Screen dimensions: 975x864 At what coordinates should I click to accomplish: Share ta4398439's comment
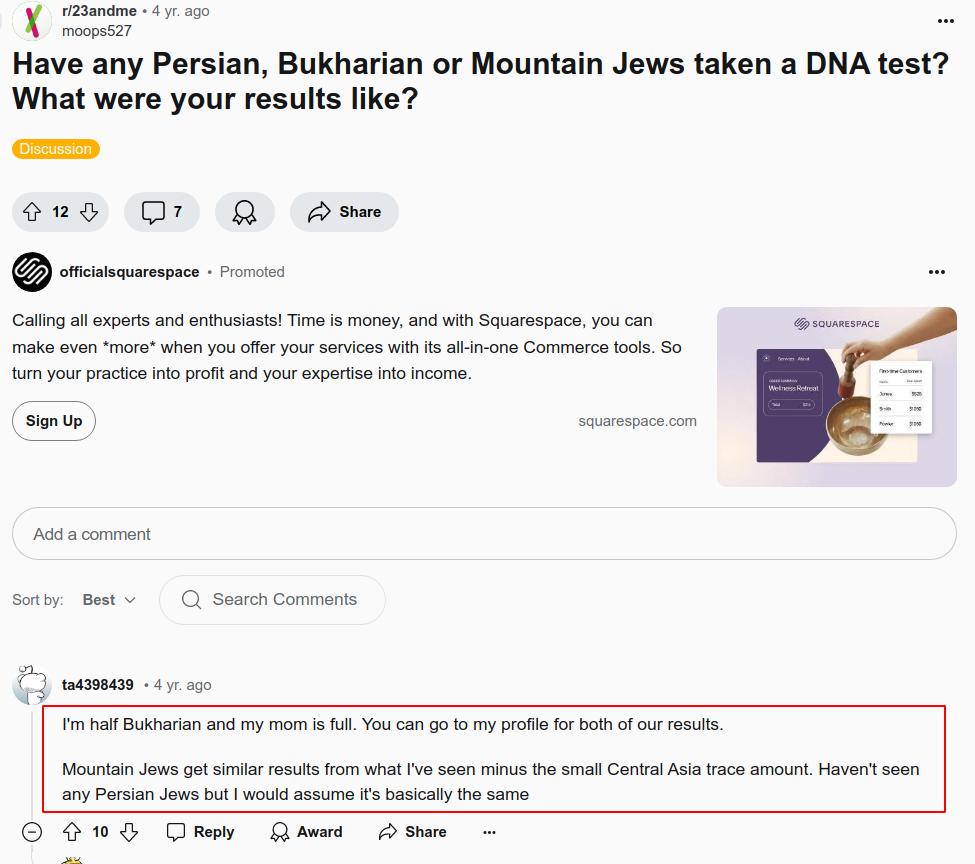point(412,832)
